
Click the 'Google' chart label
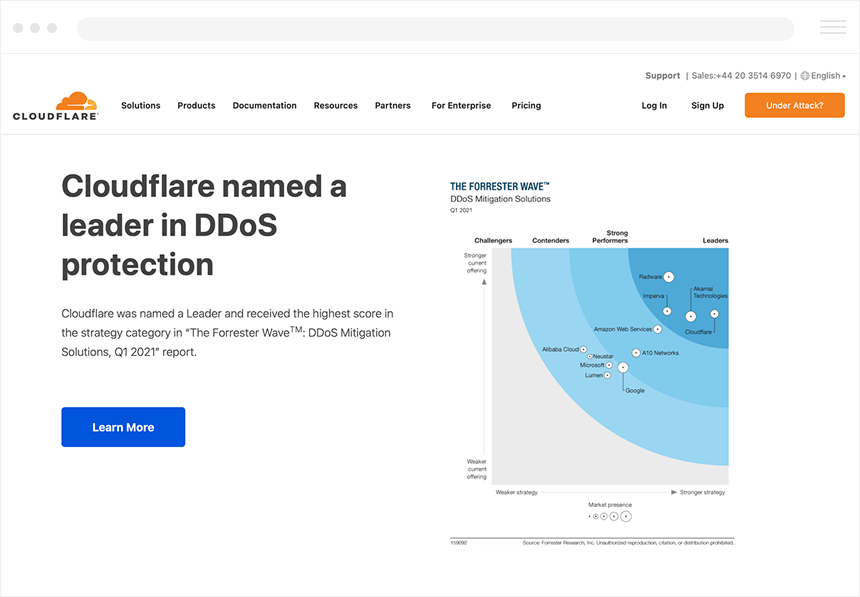click(x=635, y=391)
